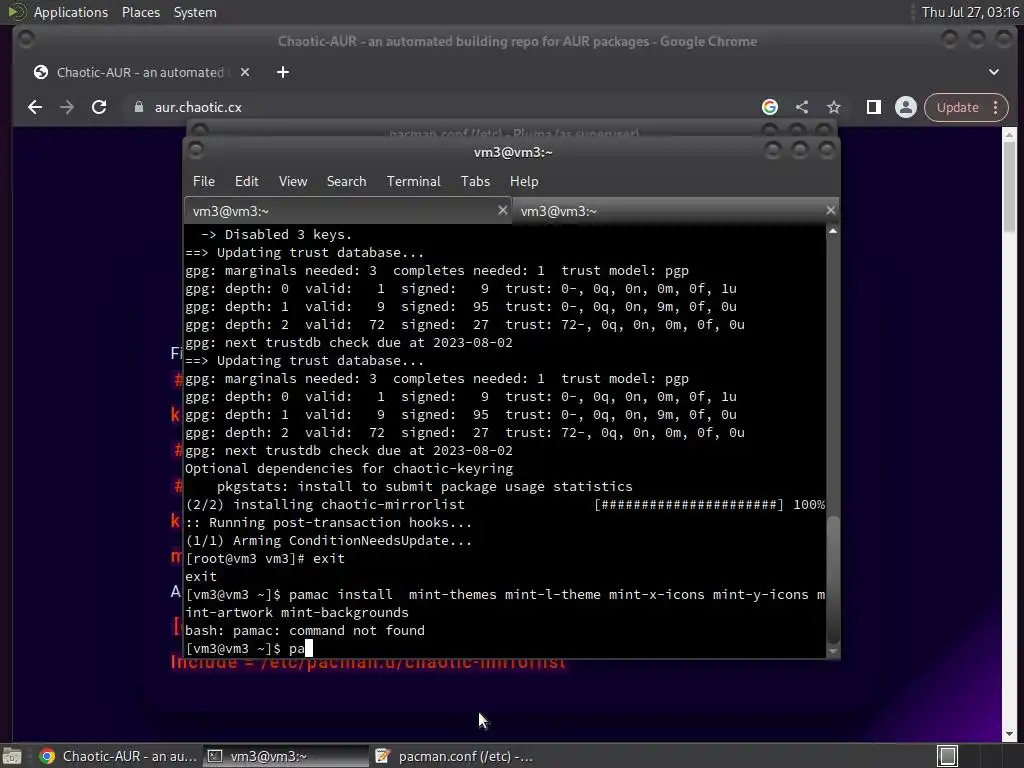Go forward in Chrome
This screenshot has width=1024, height=768.
point(67,107)
